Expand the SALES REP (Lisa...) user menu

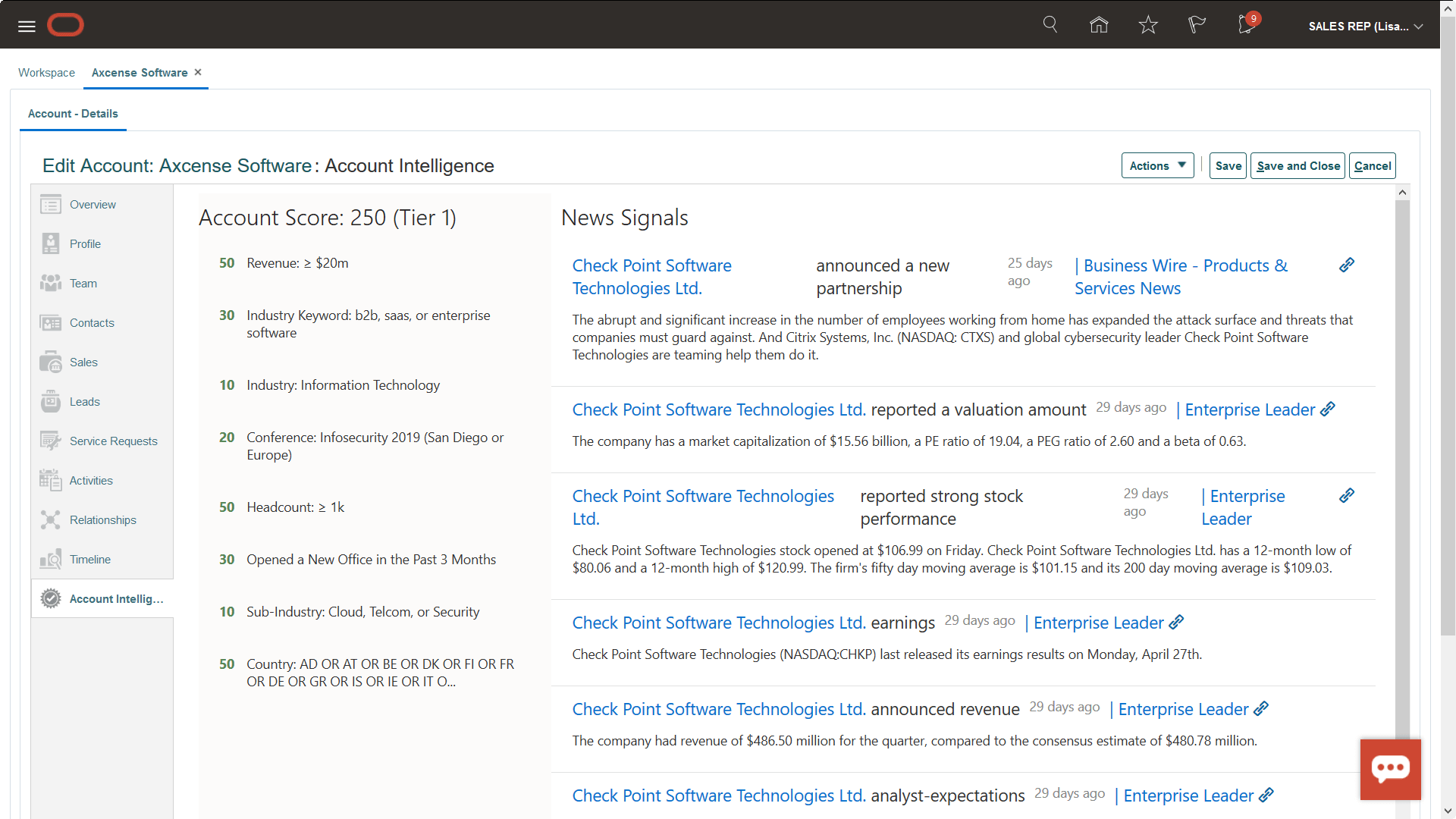1365,26
